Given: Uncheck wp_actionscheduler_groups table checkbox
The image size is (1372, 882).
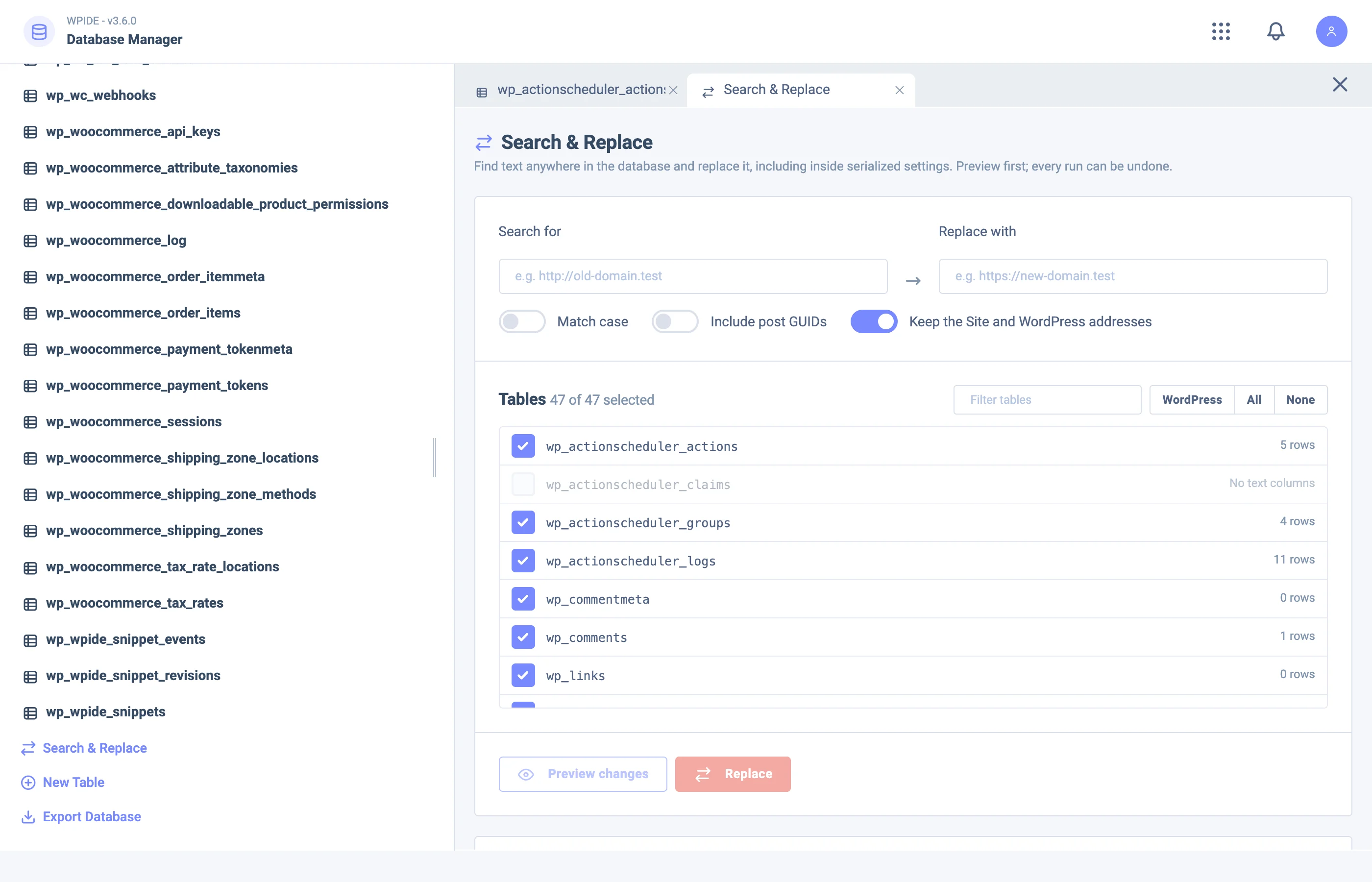Looking at the screenshot, I should tap(523, 522).
